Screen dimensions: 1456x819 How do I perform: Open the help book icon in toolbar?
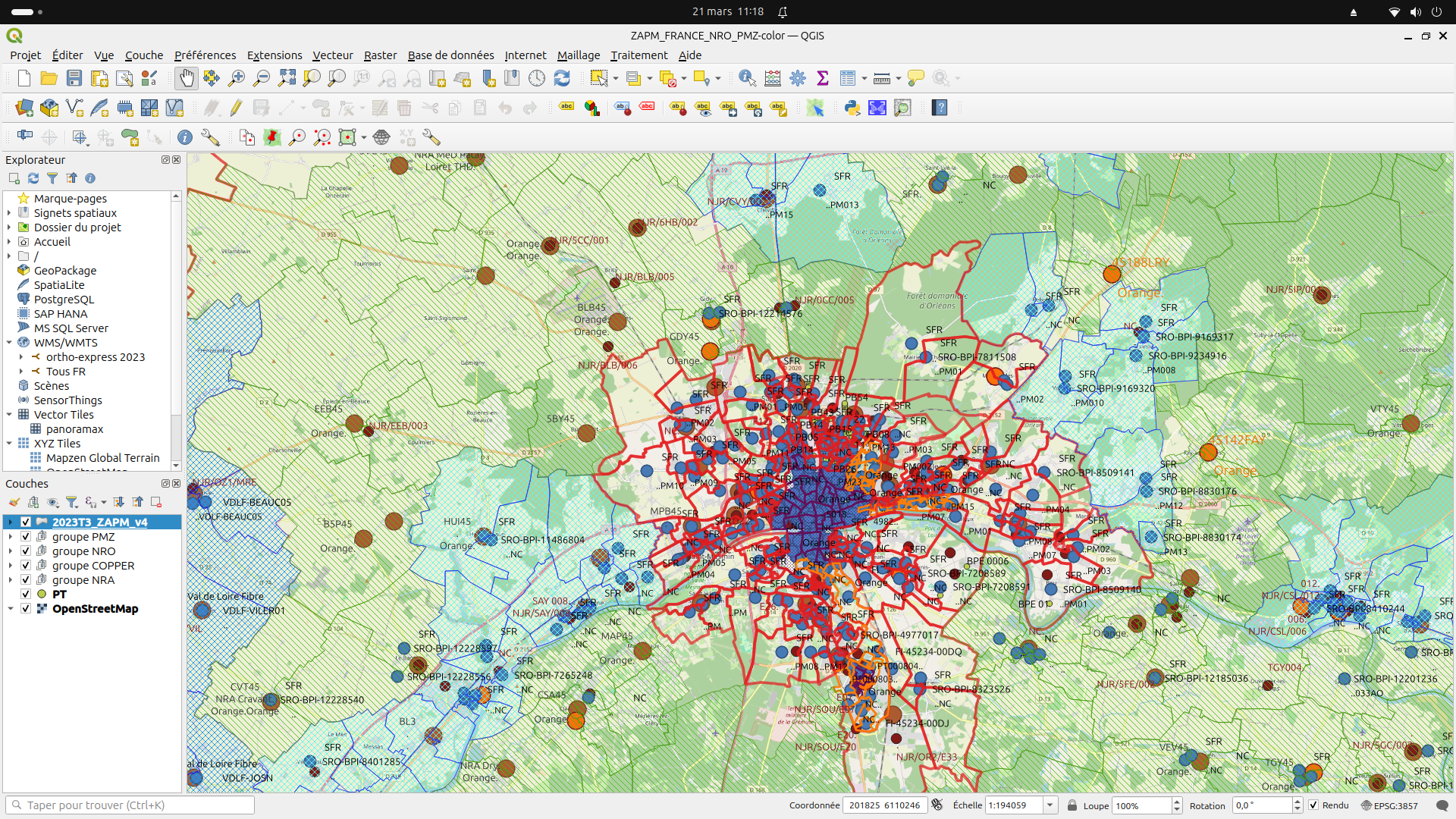[940, 108]
